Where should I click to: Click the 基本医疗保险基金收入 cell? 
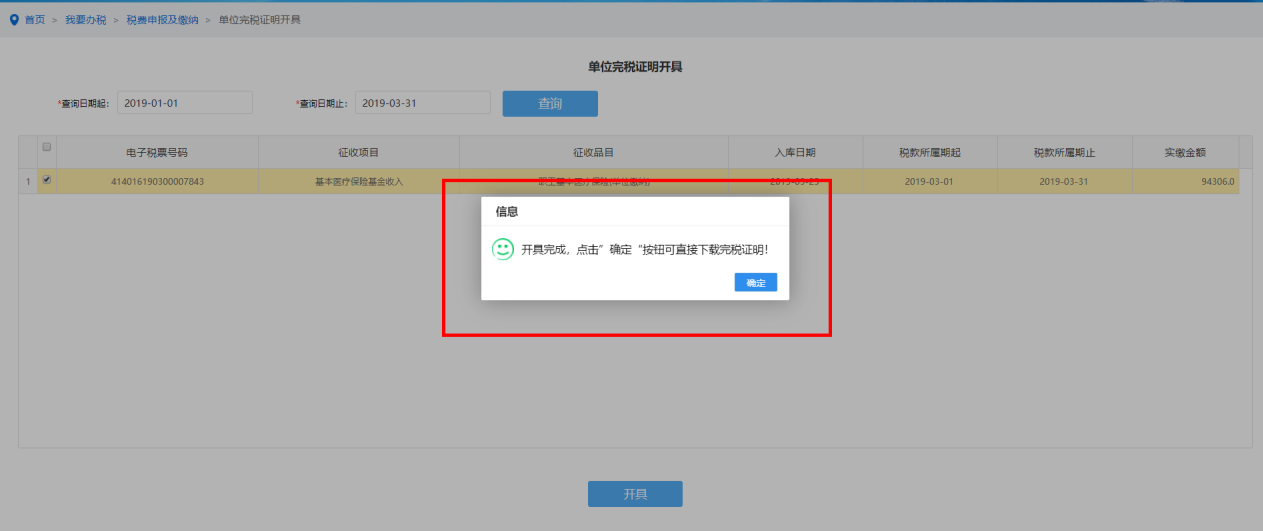[359, 181]
